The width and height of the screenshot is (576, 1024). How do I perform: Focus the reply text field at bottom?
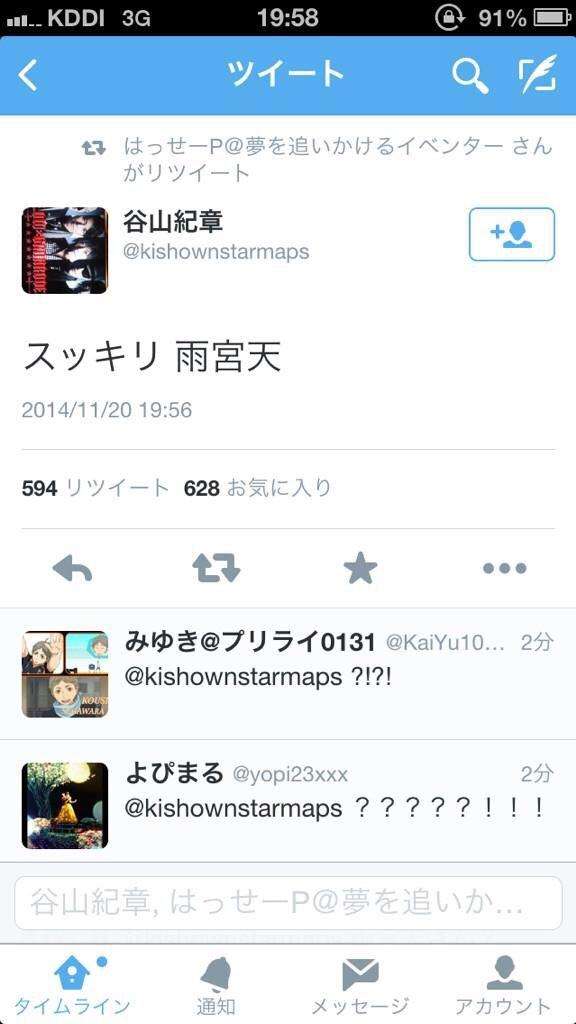288,903
